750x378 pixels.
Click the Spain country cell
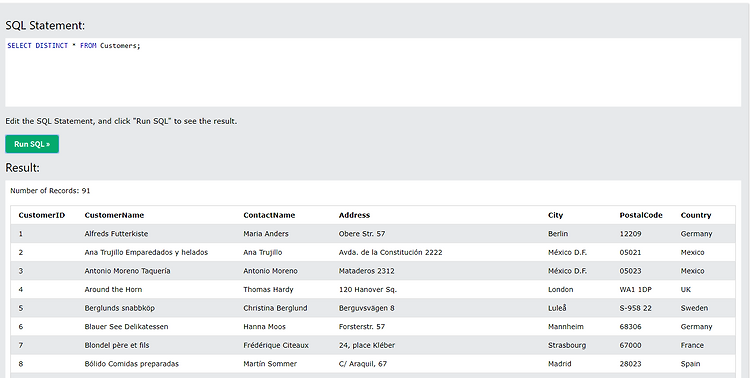[690, 364]
